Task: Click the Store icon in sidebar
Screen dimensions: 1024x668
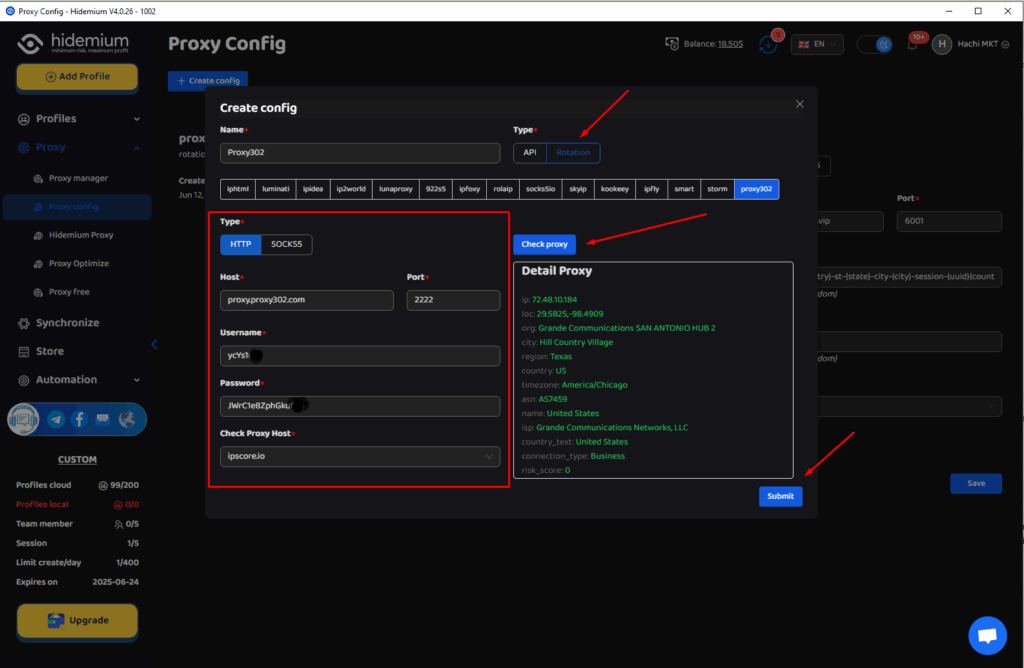Action: point(24,352)
